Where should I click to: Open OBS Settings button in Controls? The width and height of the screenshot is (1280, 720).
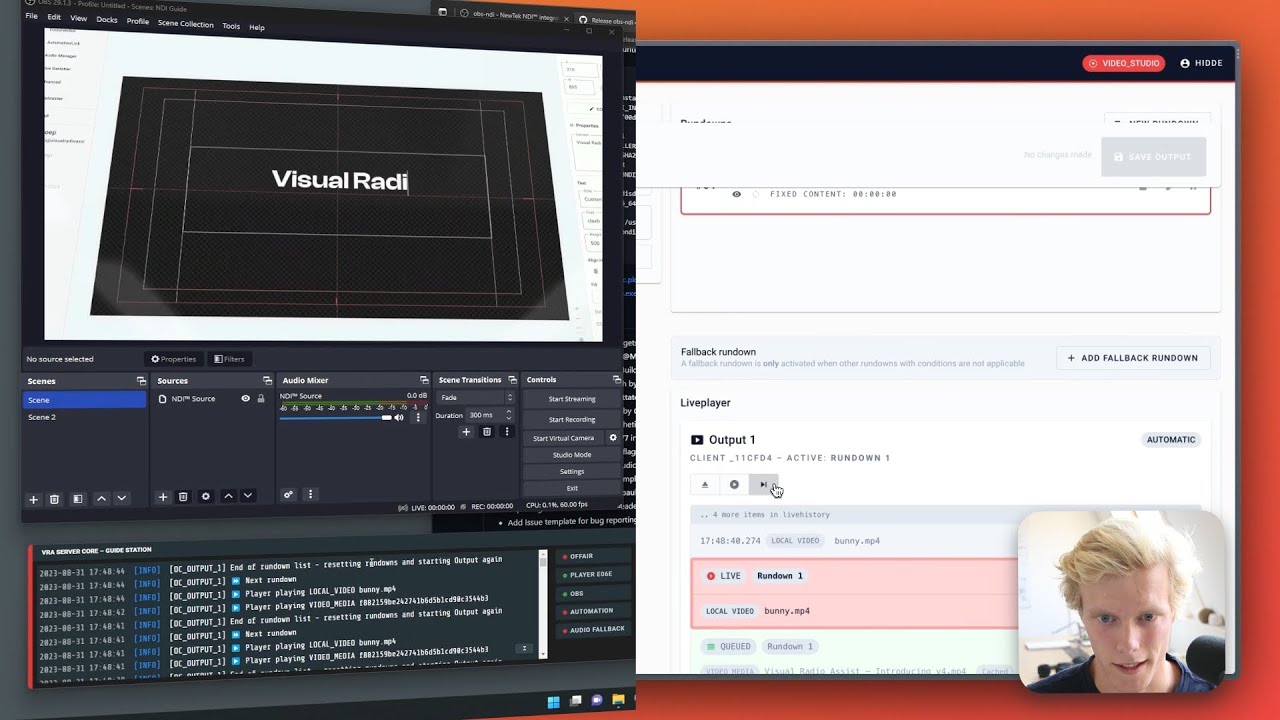pos(572,472)
